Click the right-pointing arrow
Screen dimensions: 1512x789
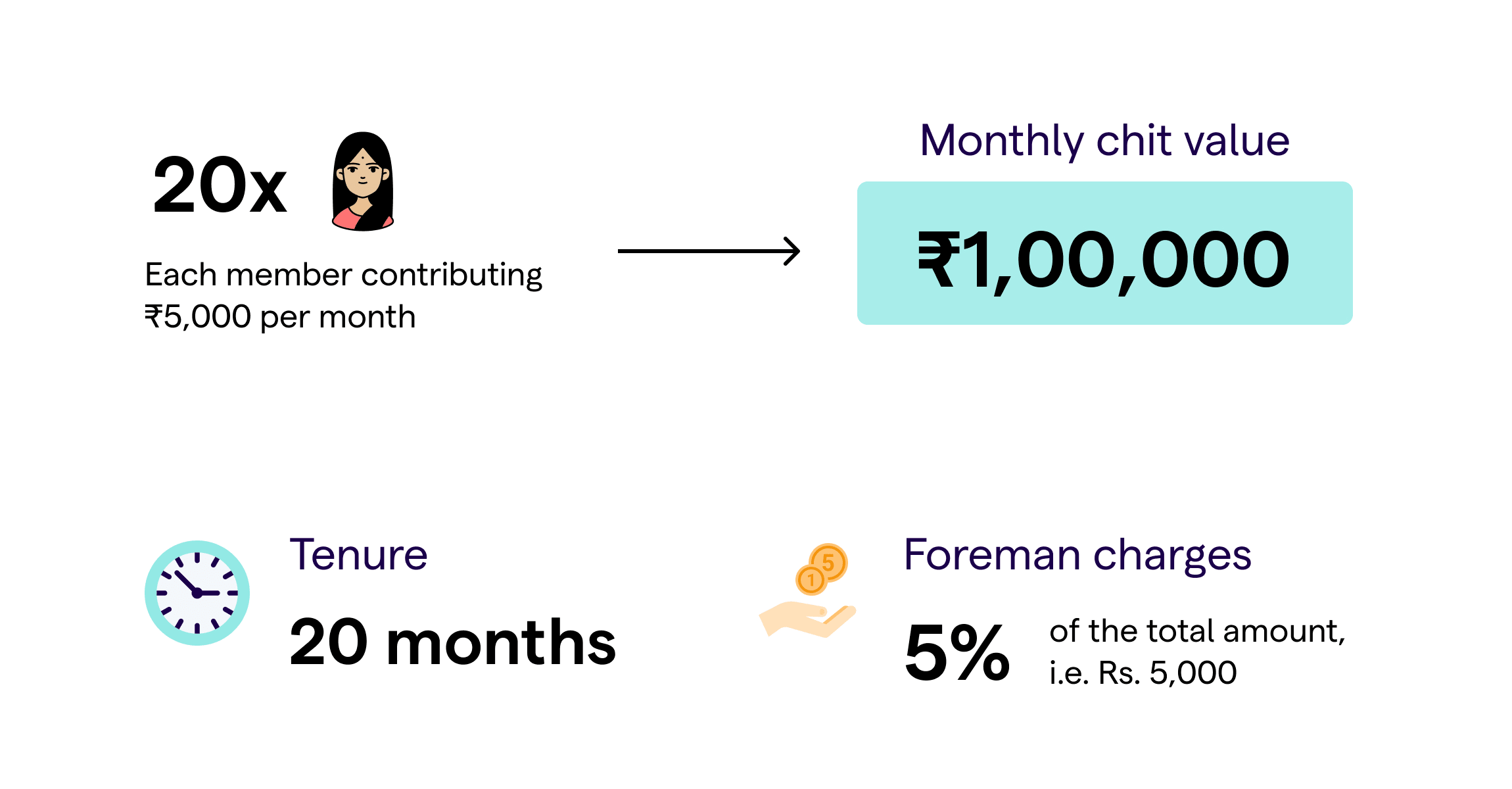(709, 251)
